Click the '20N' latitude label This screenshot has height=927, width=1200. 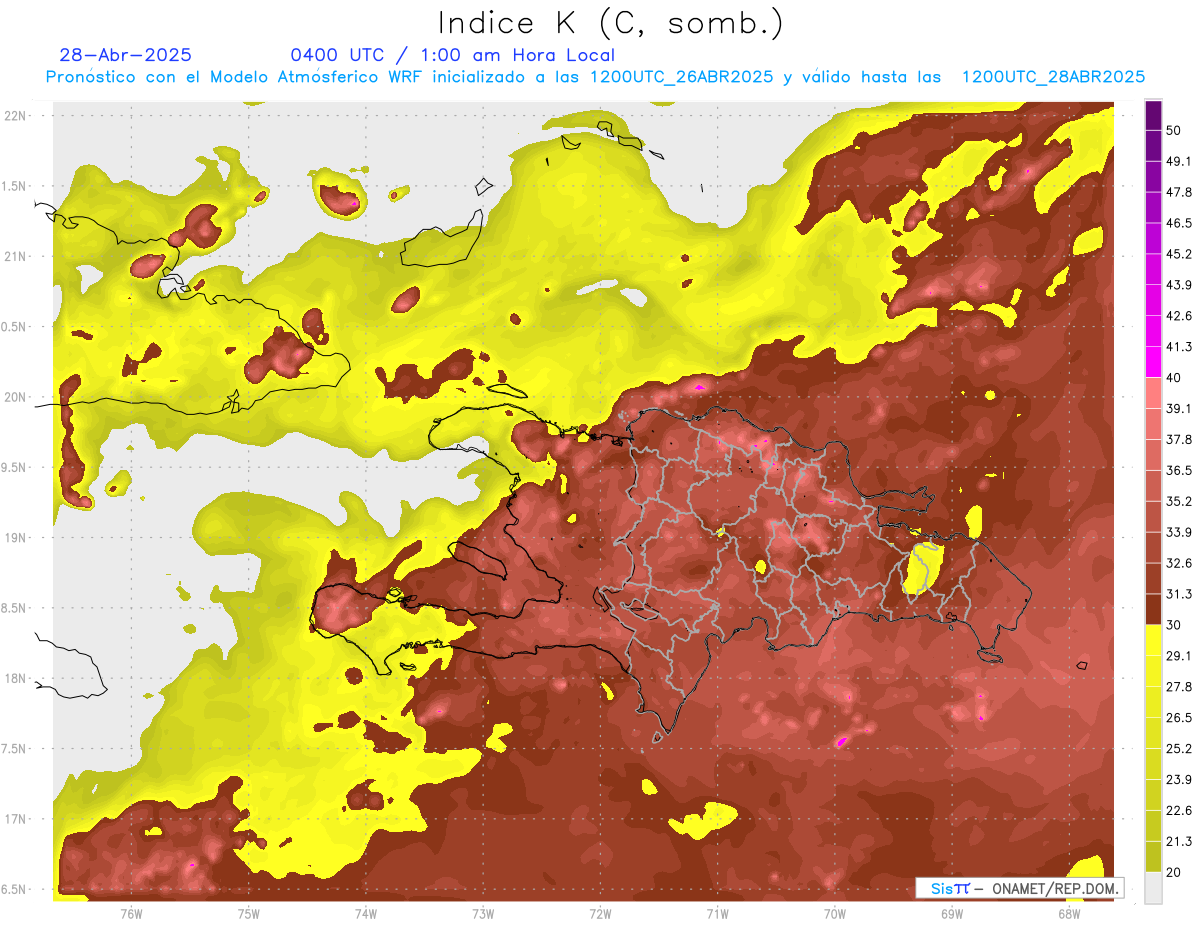click(x=14, y=397)
